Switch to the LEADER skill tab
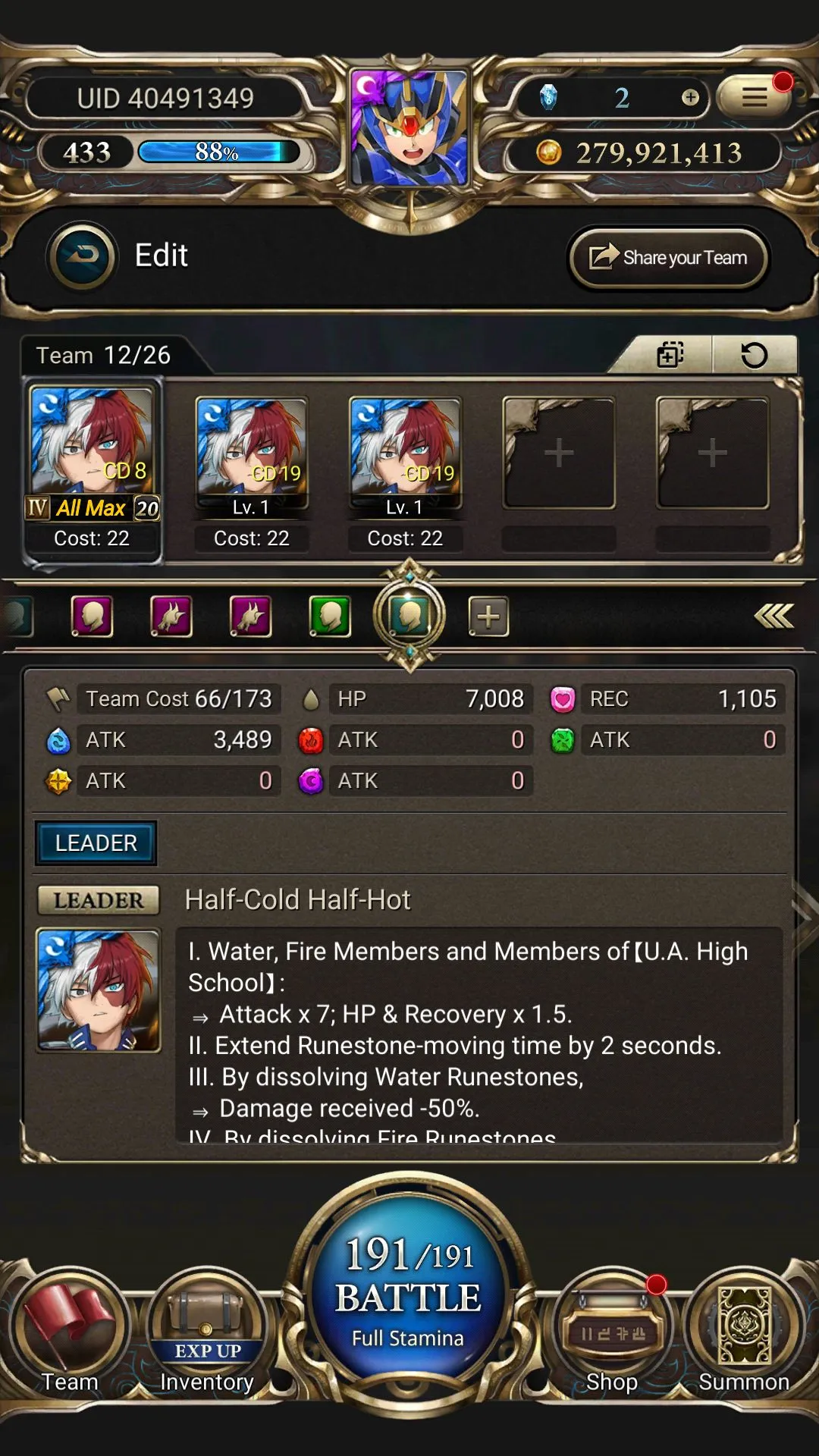The width and height of the screenshot is (819, 1456). coord(96,843)
